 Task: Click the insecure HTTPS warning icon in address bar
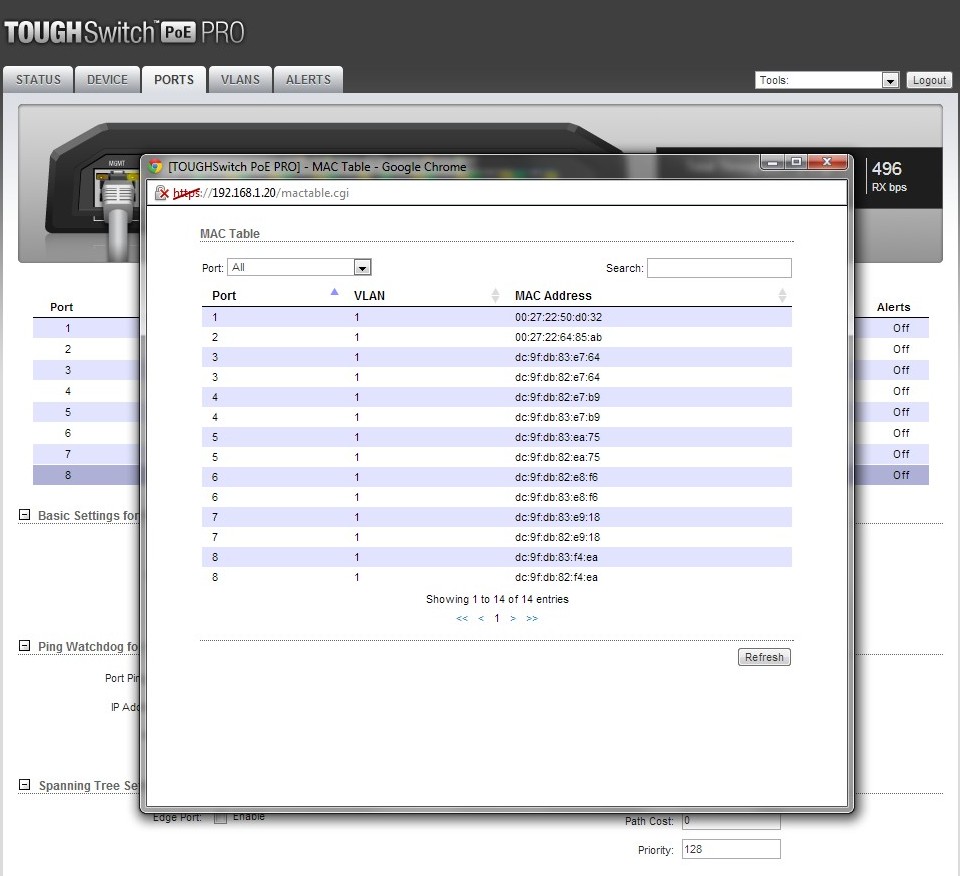point(162,193)
